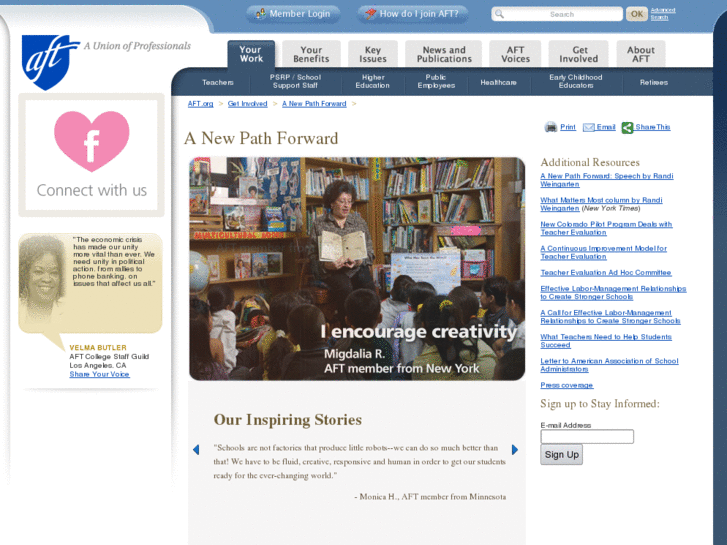727x545 pixels.
Task: Click the Facebook heart icon
Action: click(91, 141)
